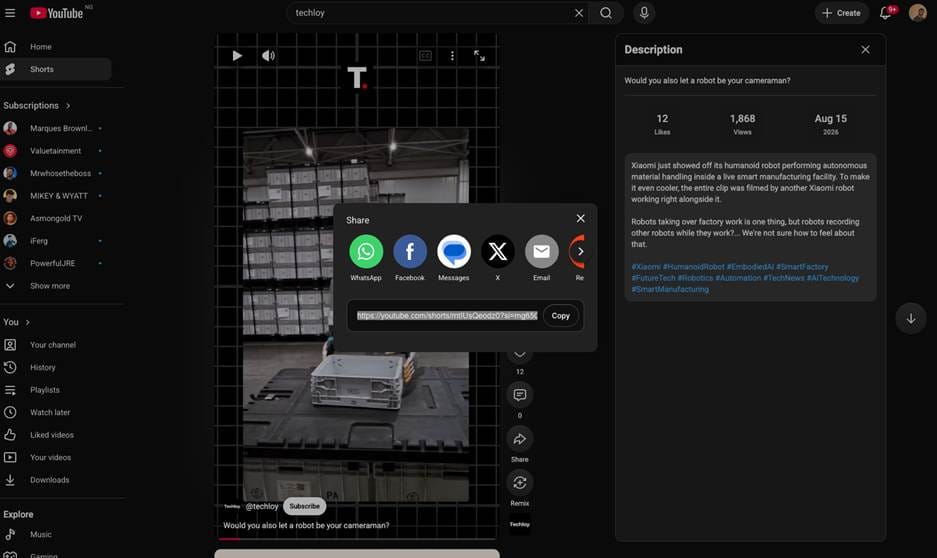Open Downloads

(x=56, y=480)
